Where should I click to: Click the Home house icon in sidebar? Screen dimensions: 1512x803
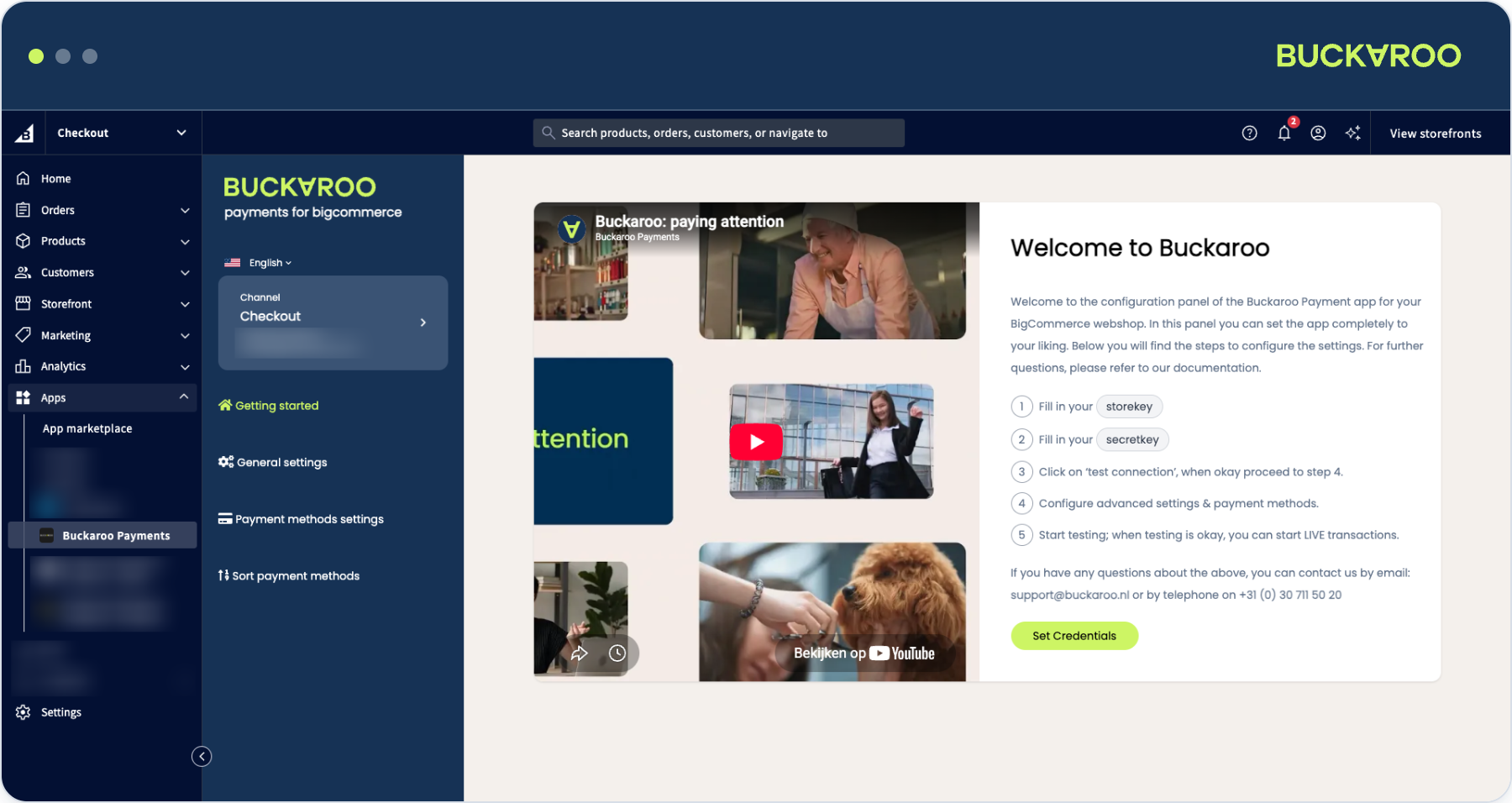24,178
